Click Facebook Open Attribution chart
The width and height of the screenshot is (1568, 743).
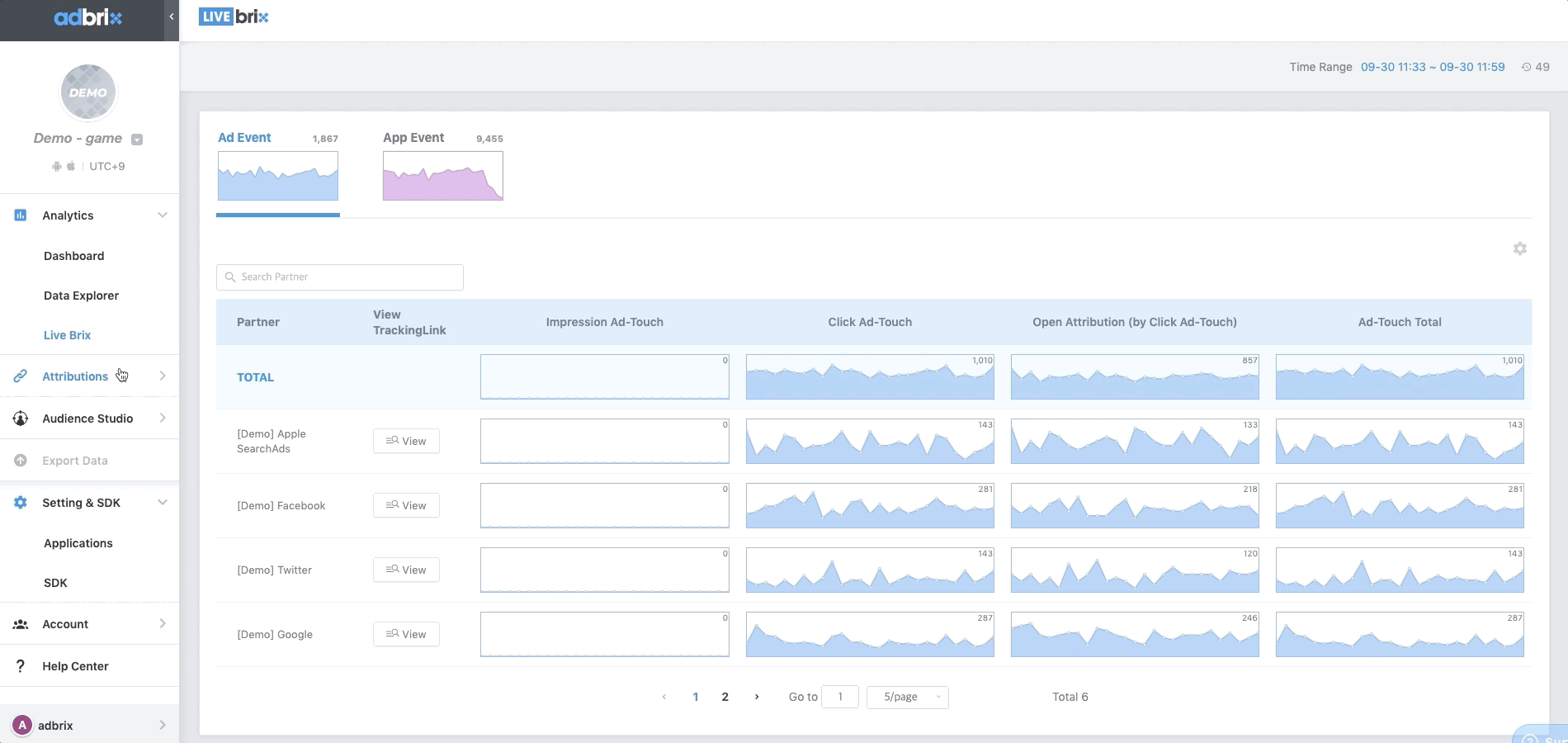(x=1135, y=506)
